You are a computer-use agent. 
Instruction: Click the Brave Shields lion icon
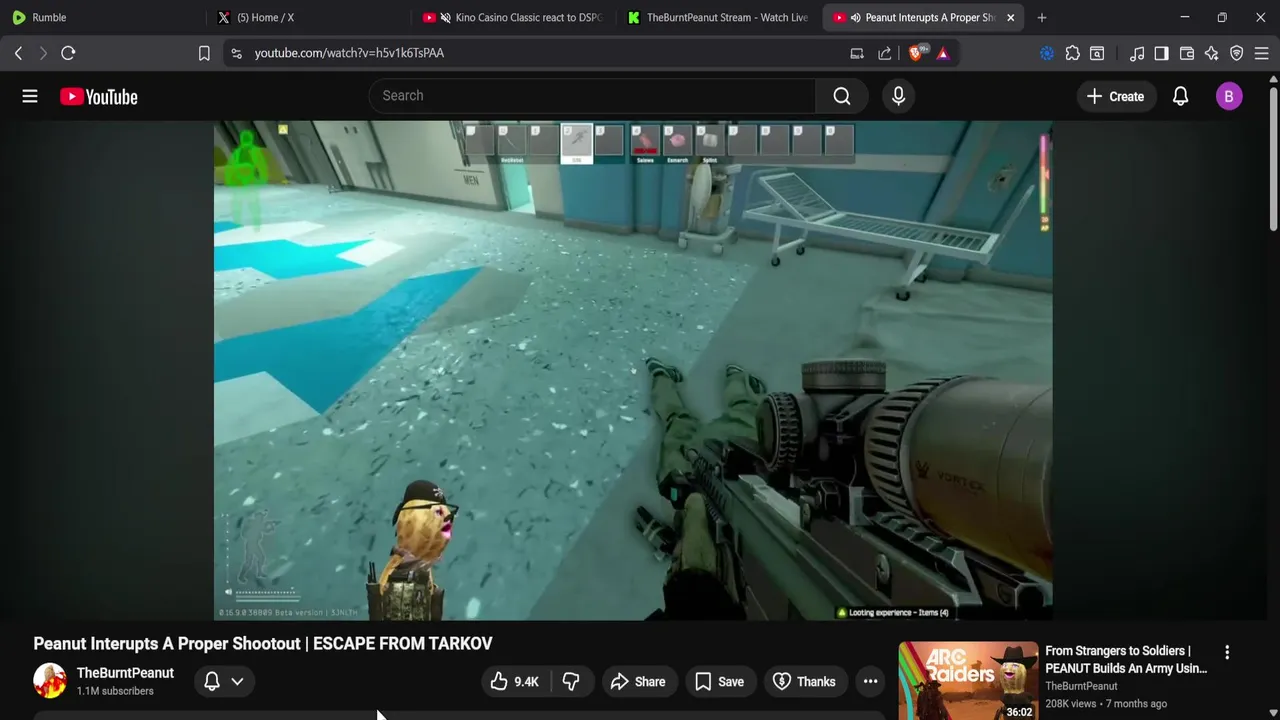916,53
